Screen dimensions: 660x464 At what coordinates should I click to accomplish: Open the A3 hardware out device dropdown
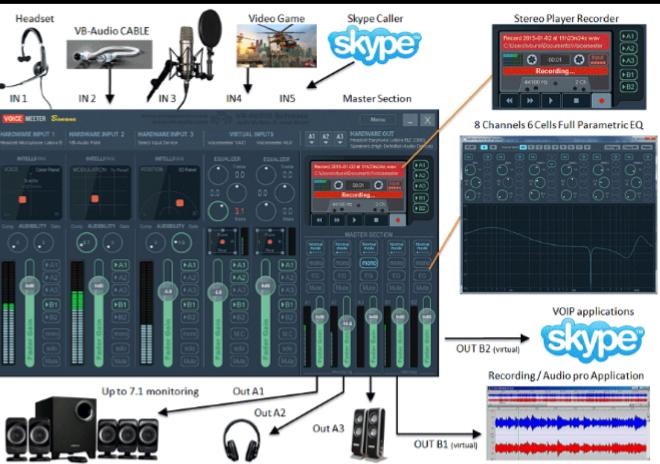pyautogui.click(x=339, y=139)
